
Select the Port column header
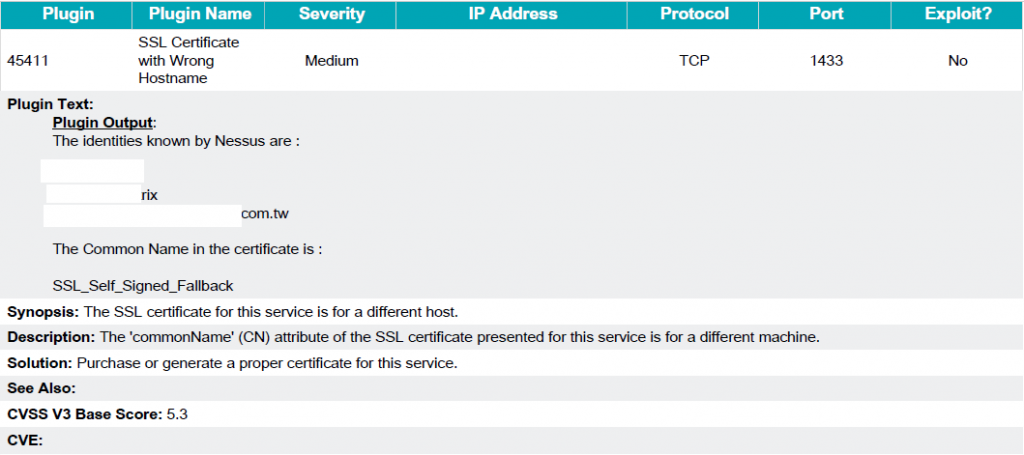[825, 14]
